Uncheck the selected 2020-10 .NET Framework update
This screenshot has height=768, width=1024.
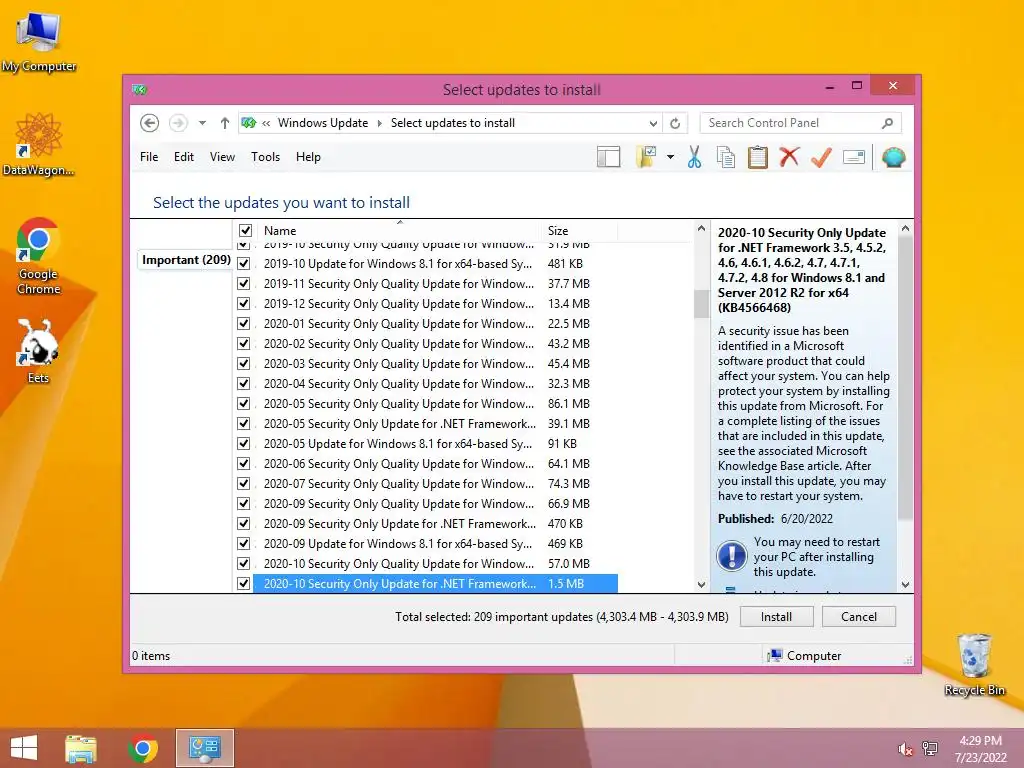tap(244, 583)
